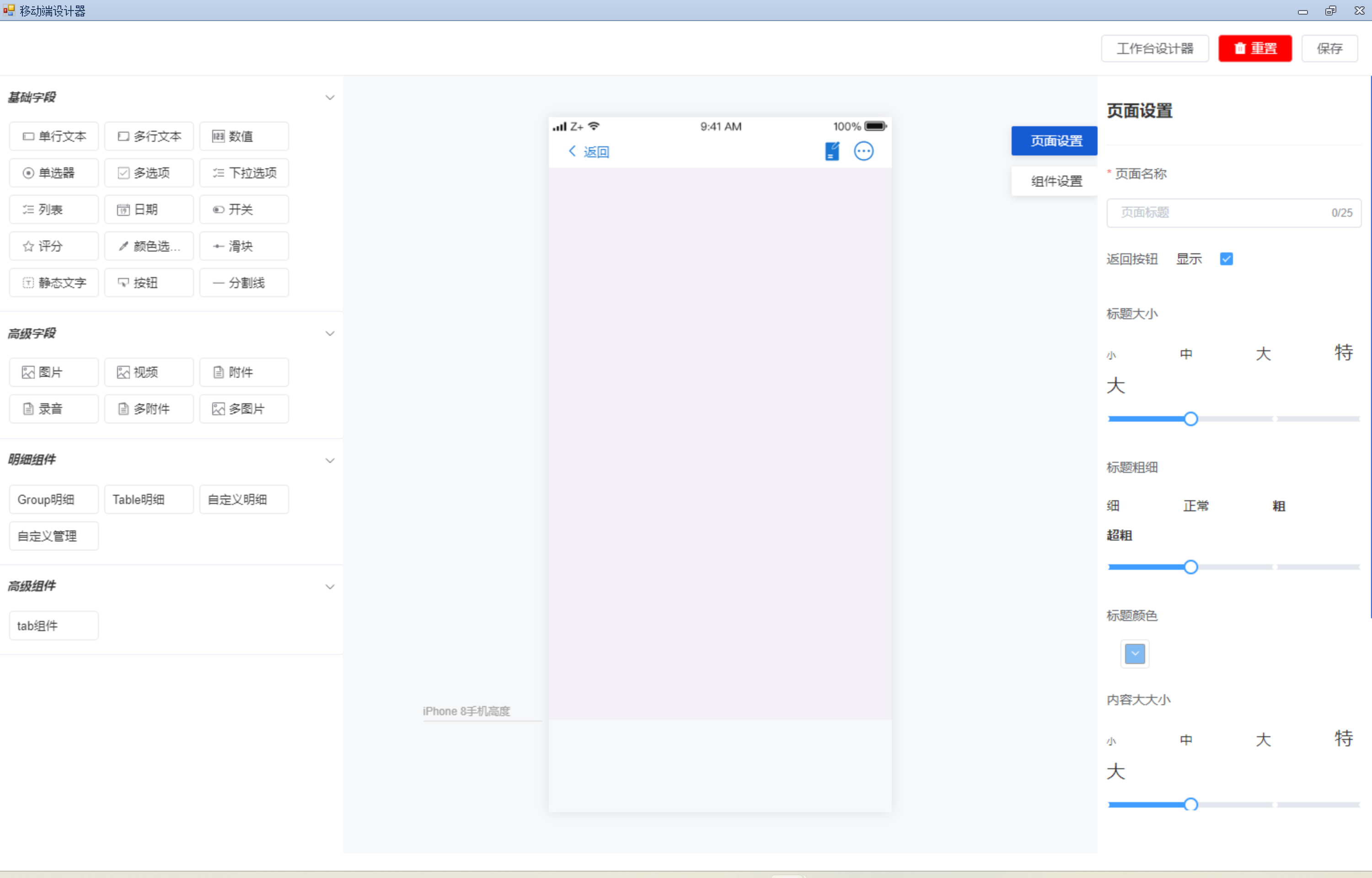Viewport: 1372px width, 878px height.
Task: Choose the 颜色选 color picker field
Action: point(148,246)
